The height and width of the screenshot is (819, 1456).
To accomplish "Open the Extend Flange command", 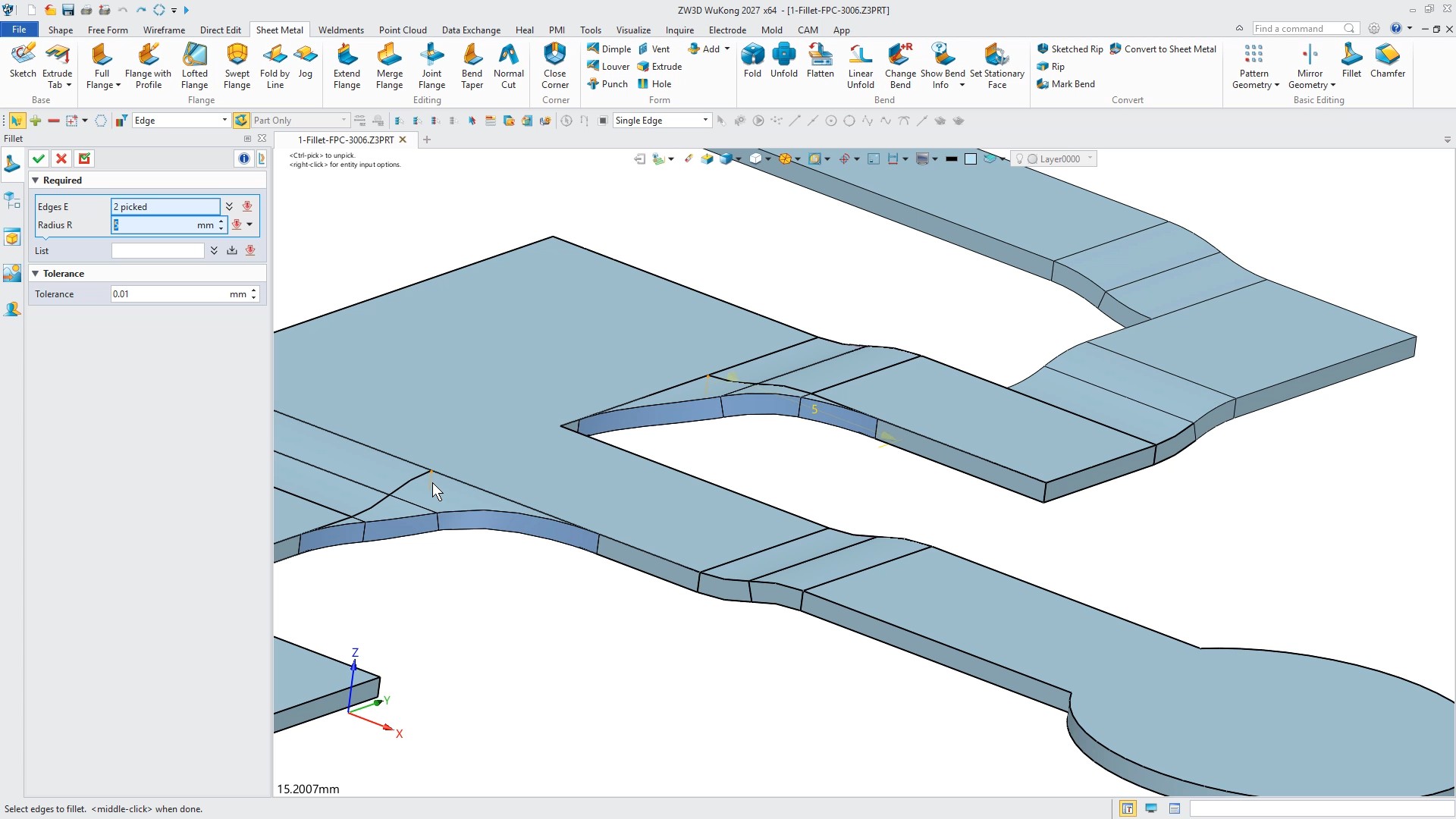I will click(347, 66).
